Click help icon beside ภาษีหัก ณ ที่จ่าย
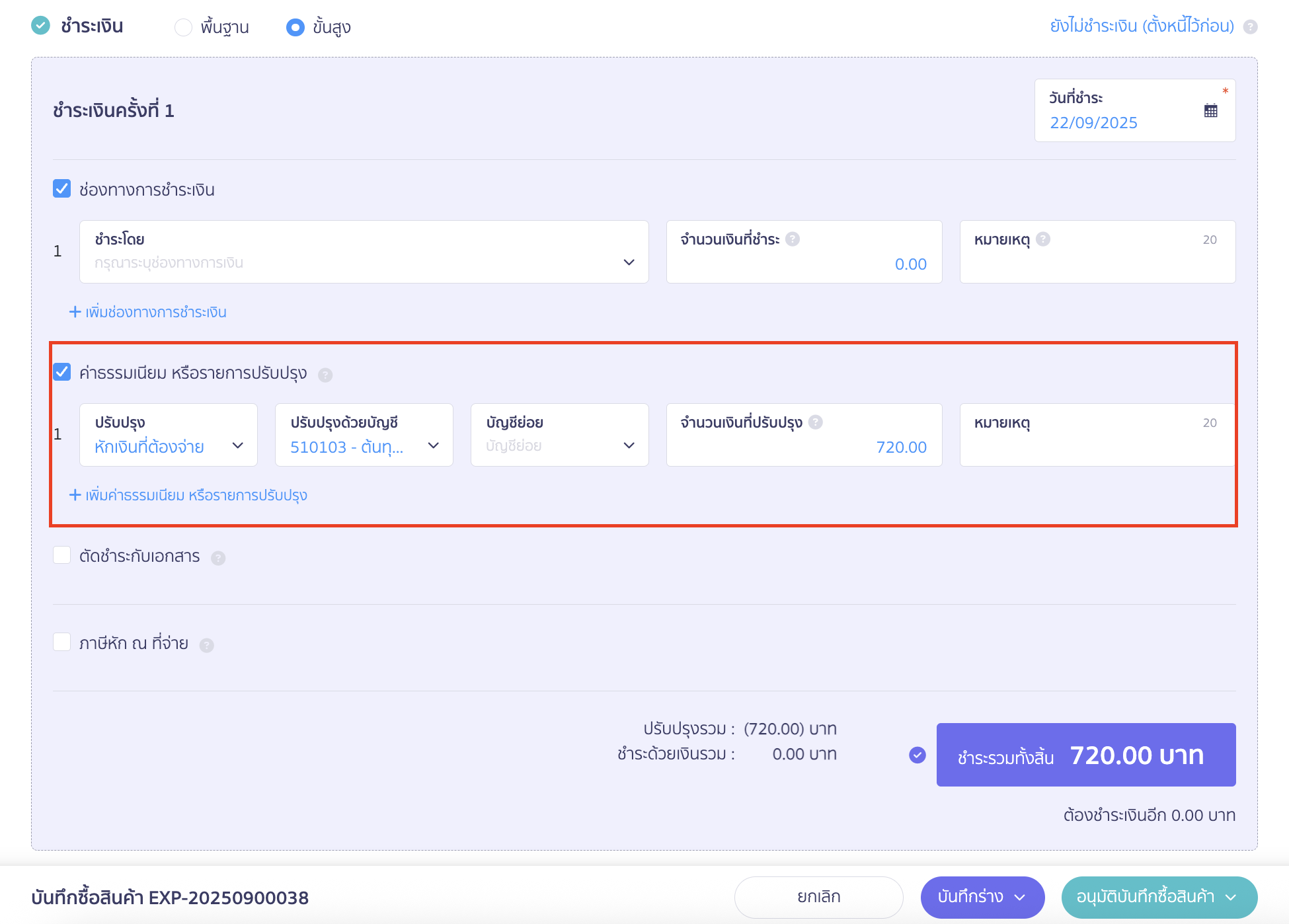Screen dimensions: 1289x924 pyautogui.click(x=207, y=645)
